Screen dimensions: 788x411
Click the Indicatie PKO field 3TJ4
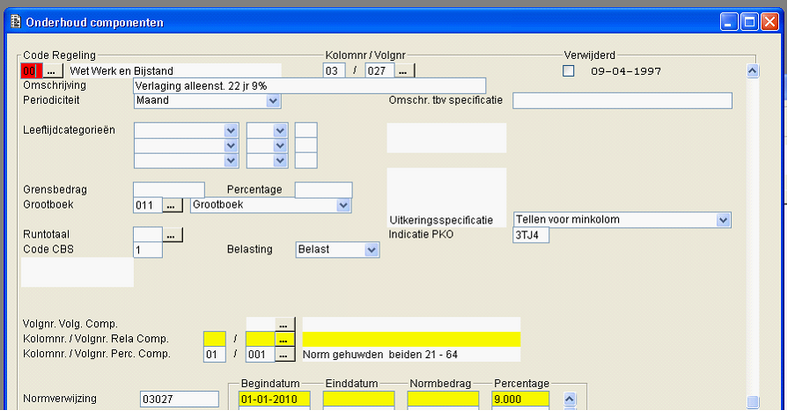531,235
